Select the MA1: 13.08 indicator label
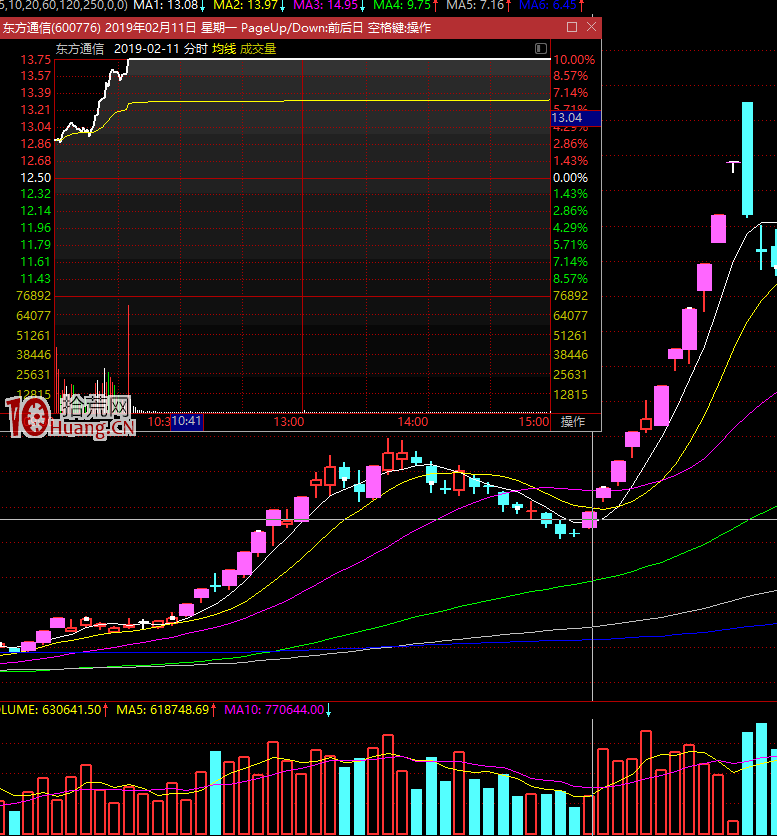 pos(169,5)
